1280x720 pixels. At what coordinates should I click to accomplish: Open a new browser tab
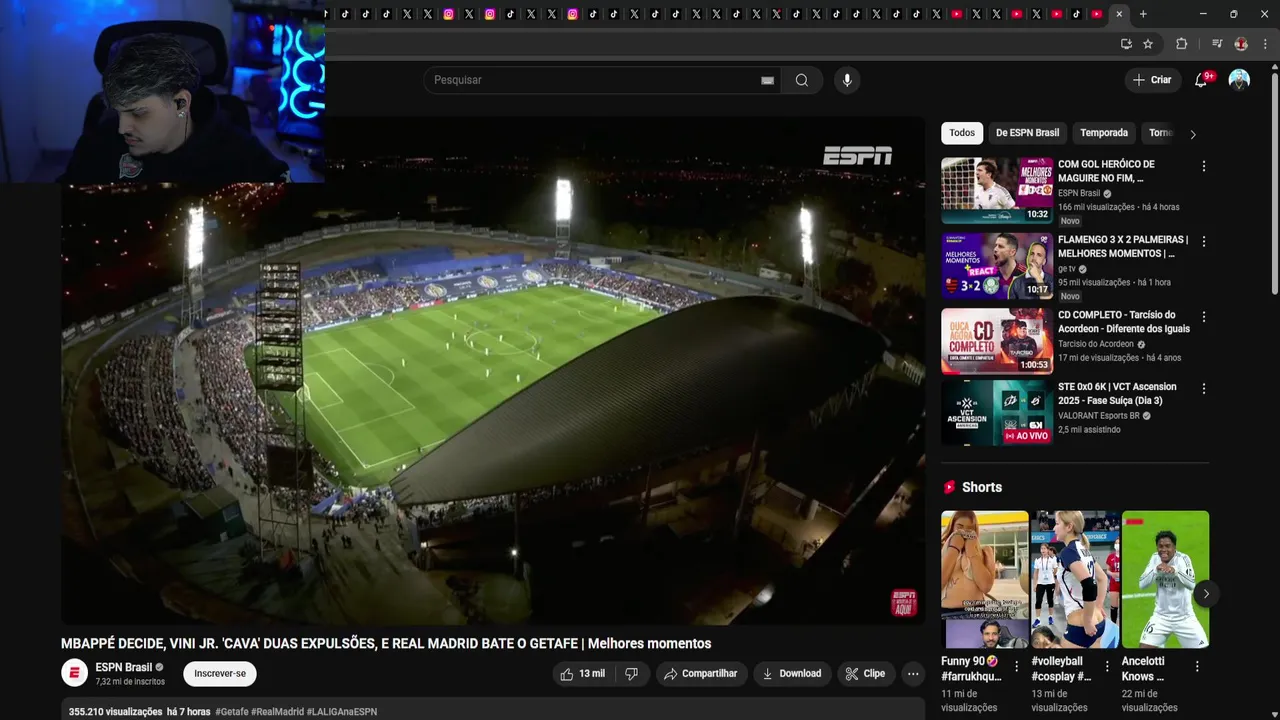click(x=1143, y=14)
